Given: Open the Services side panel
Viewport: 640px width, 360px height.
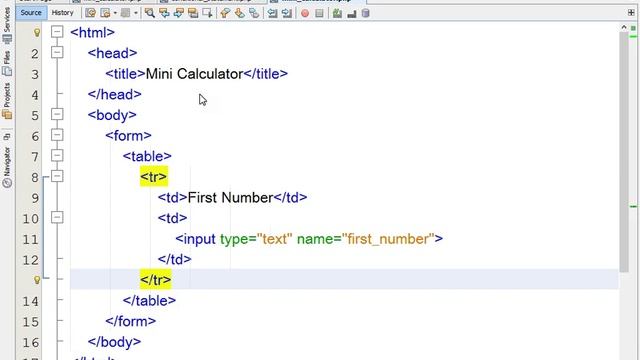Looking at the screenshot, I should point(7,25).
